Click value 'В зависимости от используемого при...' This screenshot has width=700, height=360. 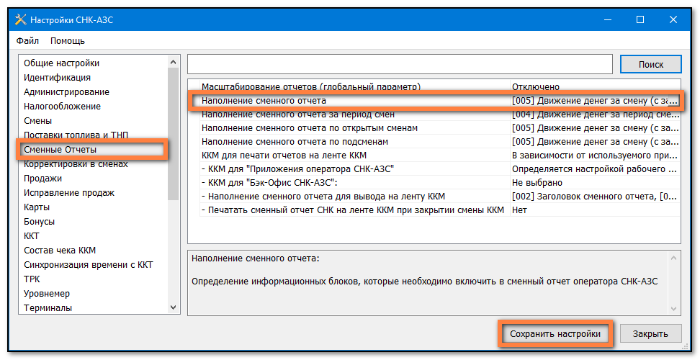pos(595,155)
